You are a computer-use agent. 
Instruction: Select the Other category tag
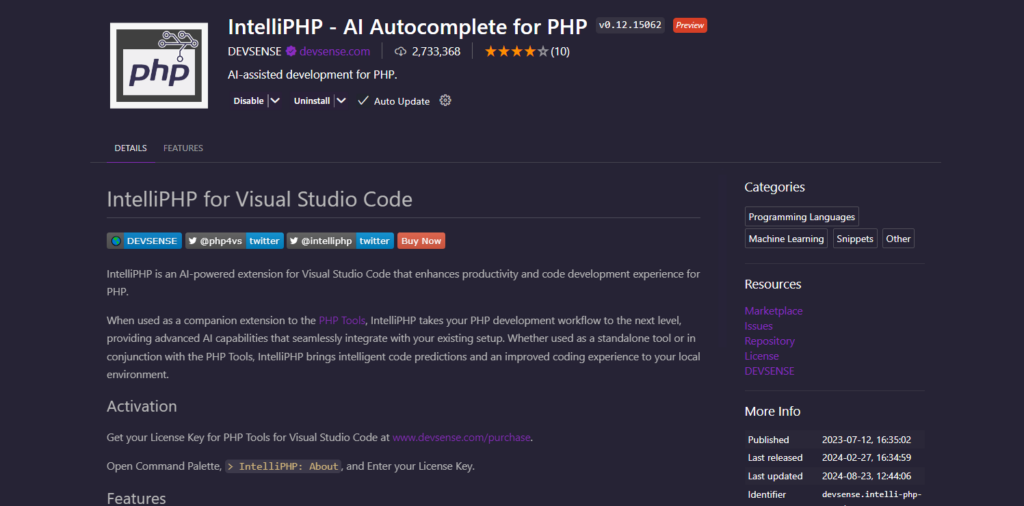pyautogui.click(x=898, y=238)
